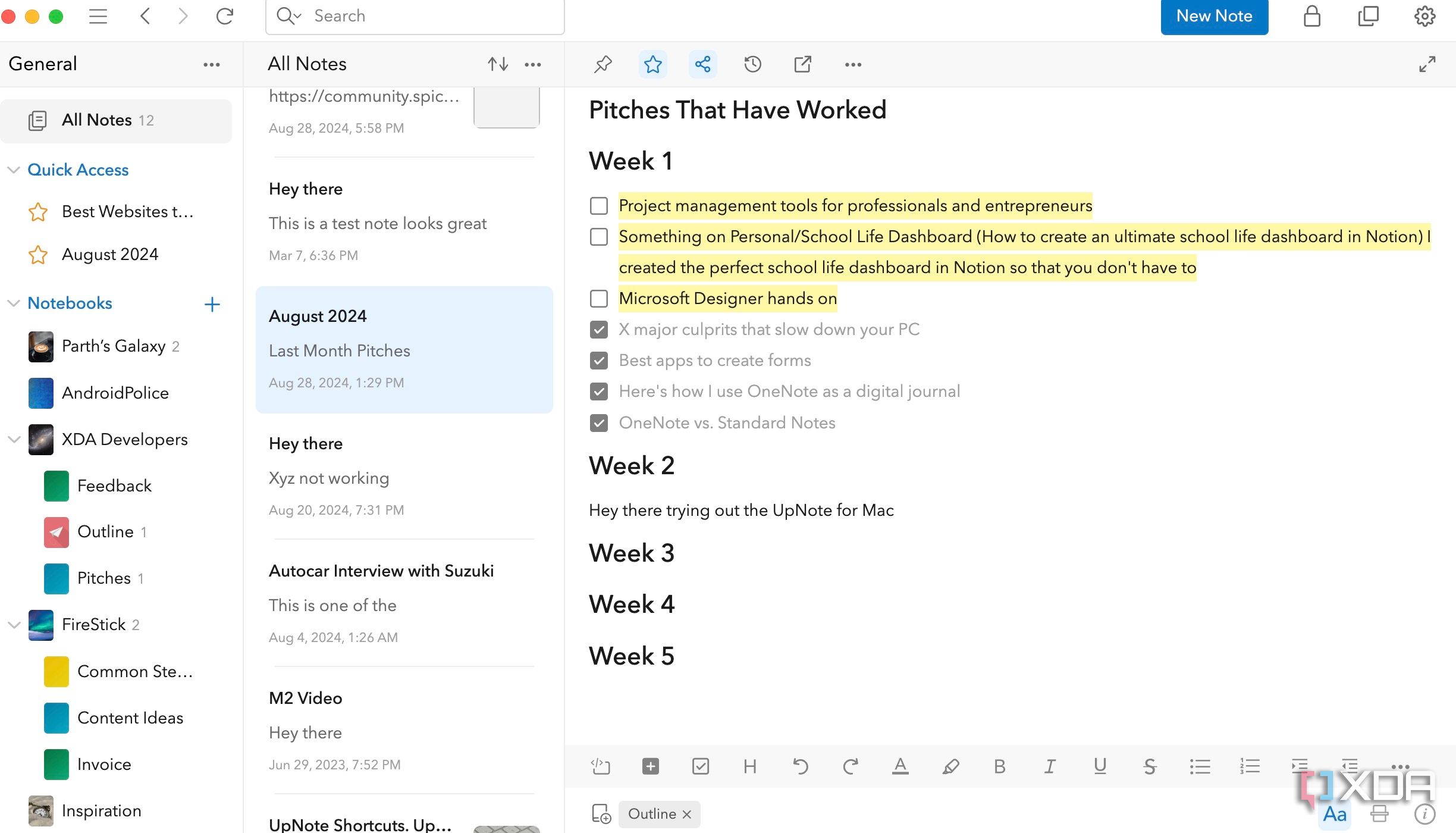Remove the Outline notebook tag

(687, 814)
